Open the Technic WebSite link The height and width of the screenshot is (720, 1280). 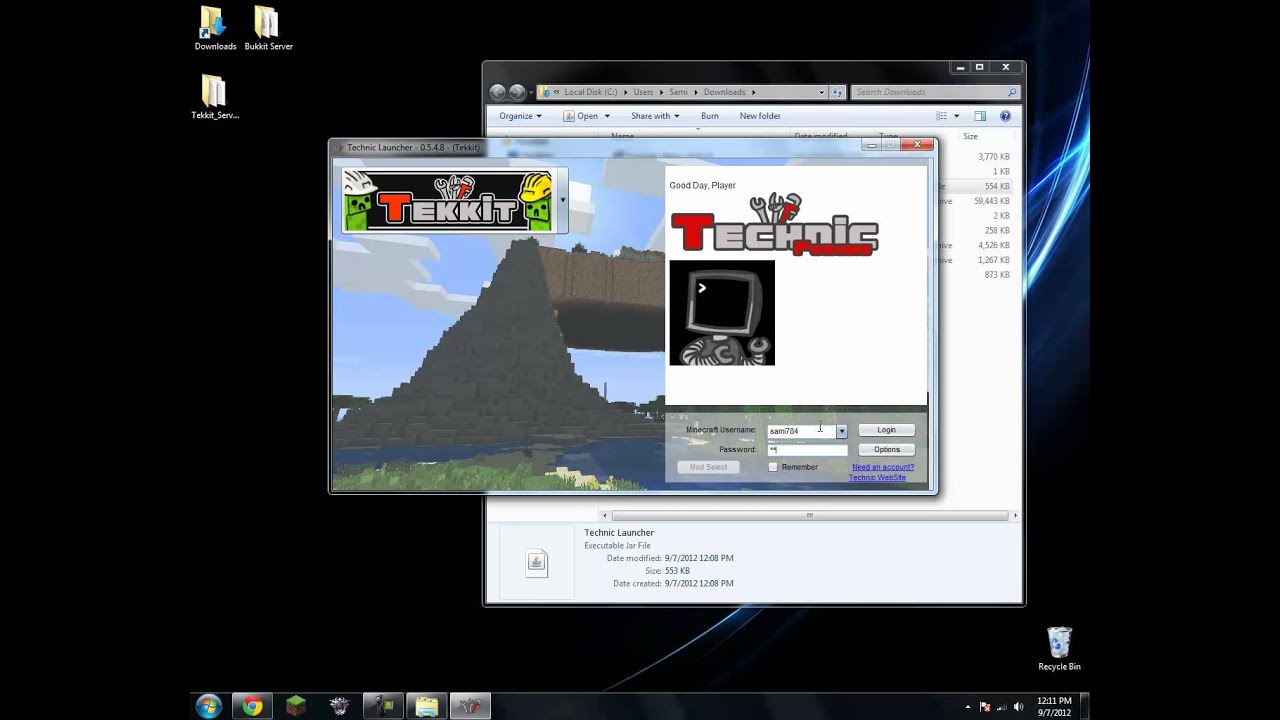tap(877, 478)
